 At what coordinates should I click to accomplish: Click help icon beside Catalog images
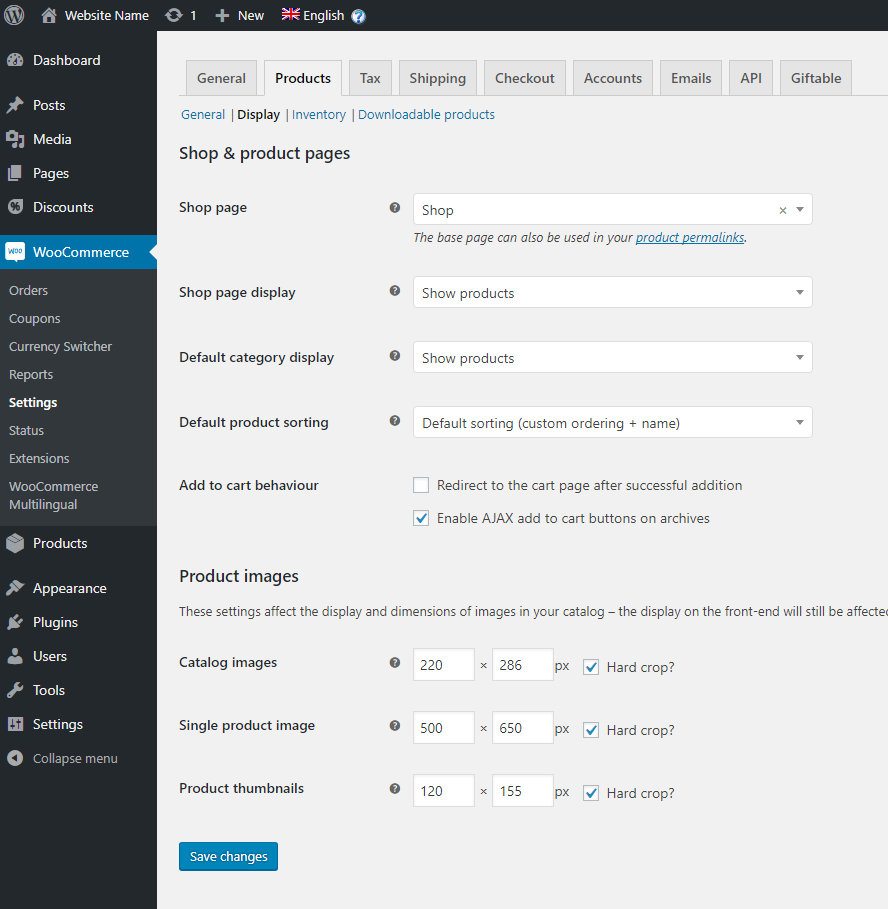(394, 663)
